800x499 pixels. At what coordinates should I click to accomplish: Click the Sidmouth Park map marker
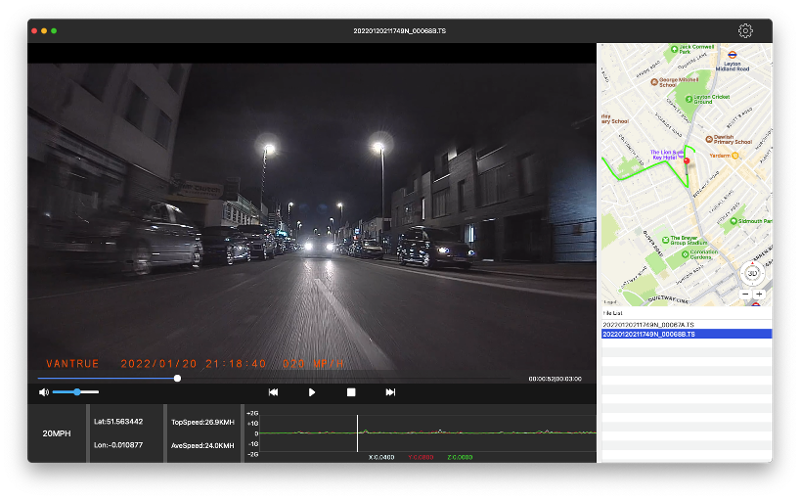[733, 221]
